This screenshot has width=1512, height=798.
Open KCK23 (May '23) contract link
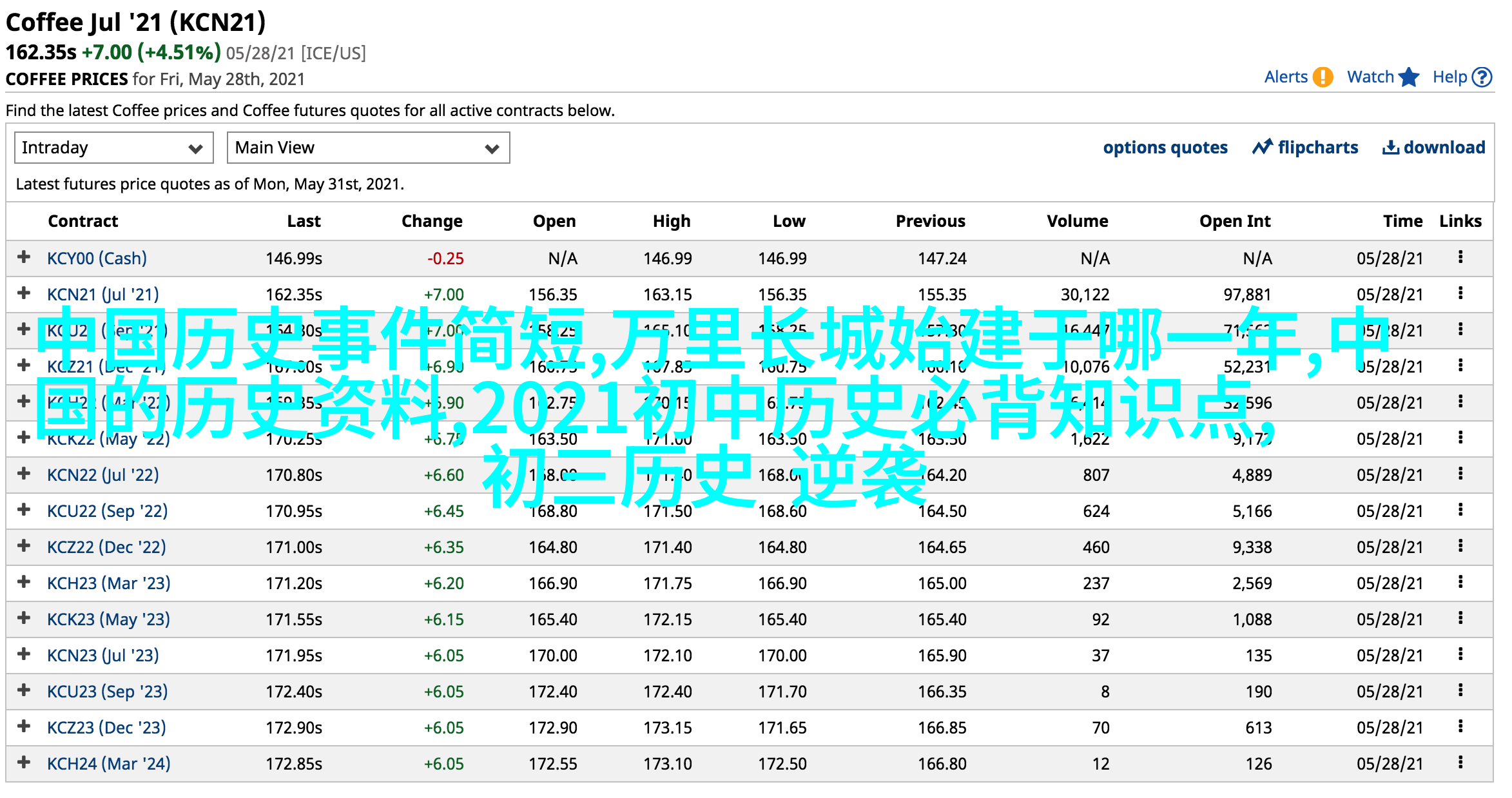tap(108, 619)
